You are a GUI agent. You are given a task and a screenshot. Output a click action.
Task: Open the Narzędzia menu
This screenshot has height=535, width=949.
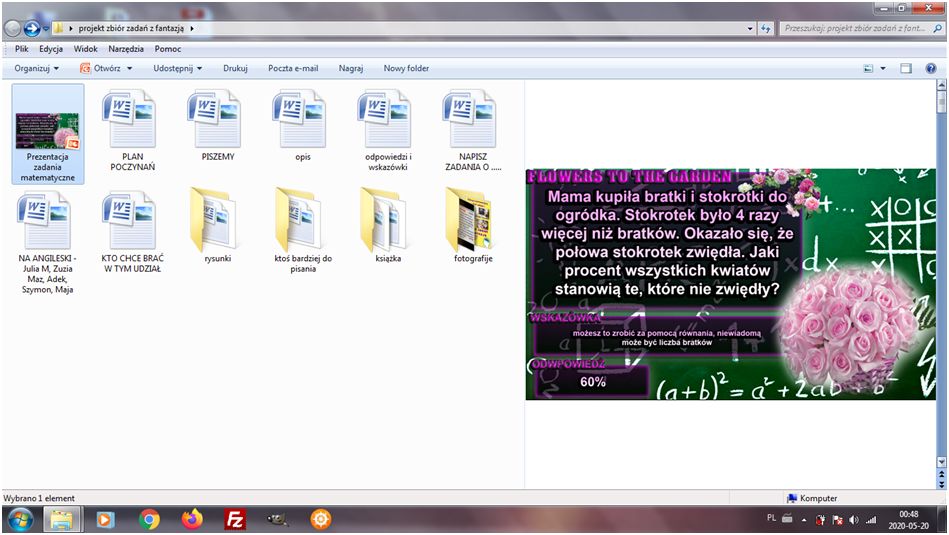pos(126,49)
